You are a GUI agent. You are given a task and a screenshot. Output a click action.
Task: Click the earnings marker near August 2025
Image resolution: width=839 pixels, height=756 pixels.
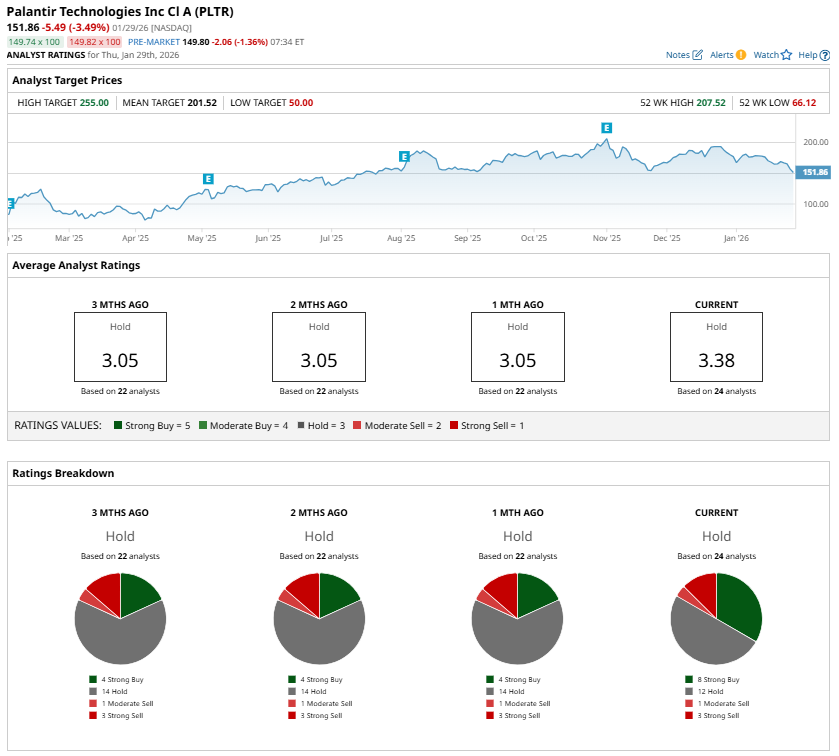404,156
